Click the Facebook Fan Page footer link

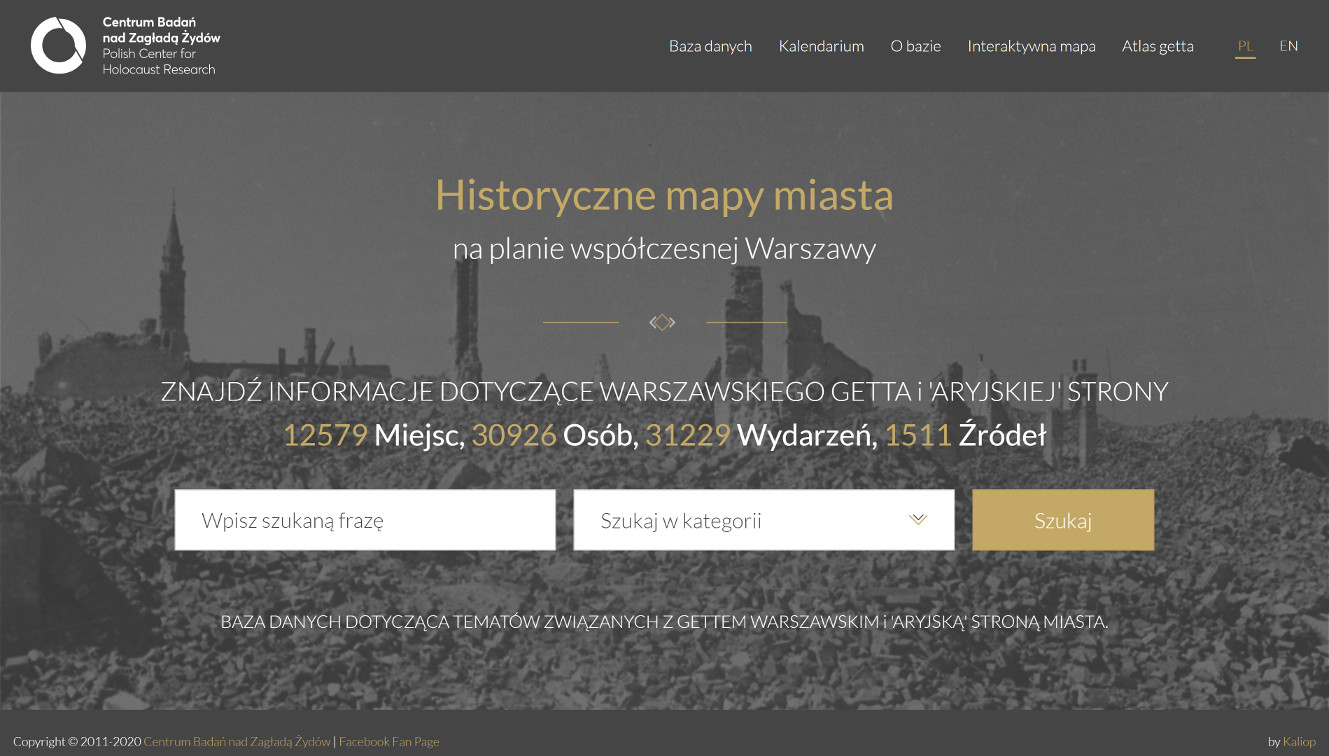(388, 741)
